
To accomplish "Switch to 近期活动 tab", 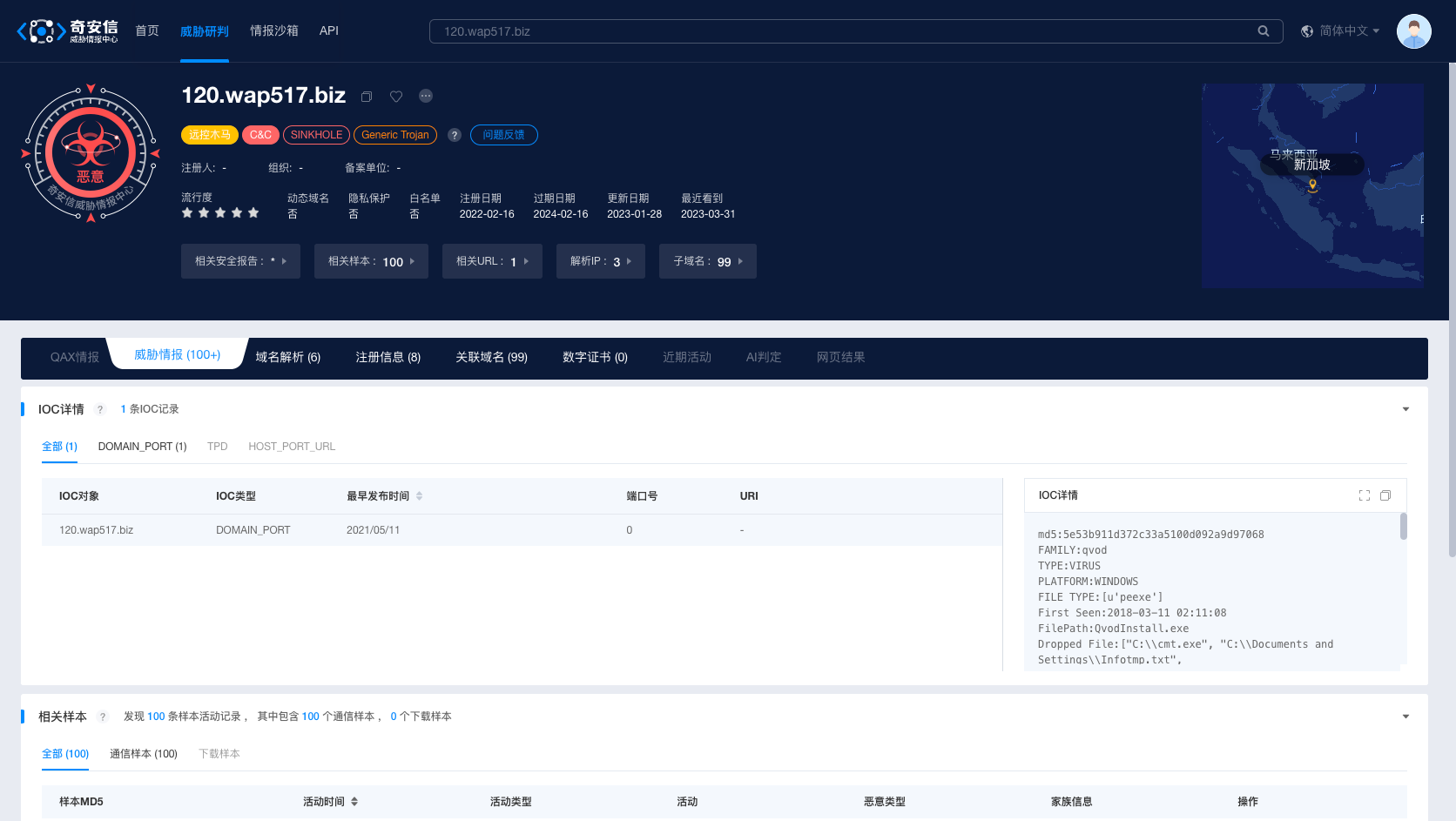I will point(687,357).
